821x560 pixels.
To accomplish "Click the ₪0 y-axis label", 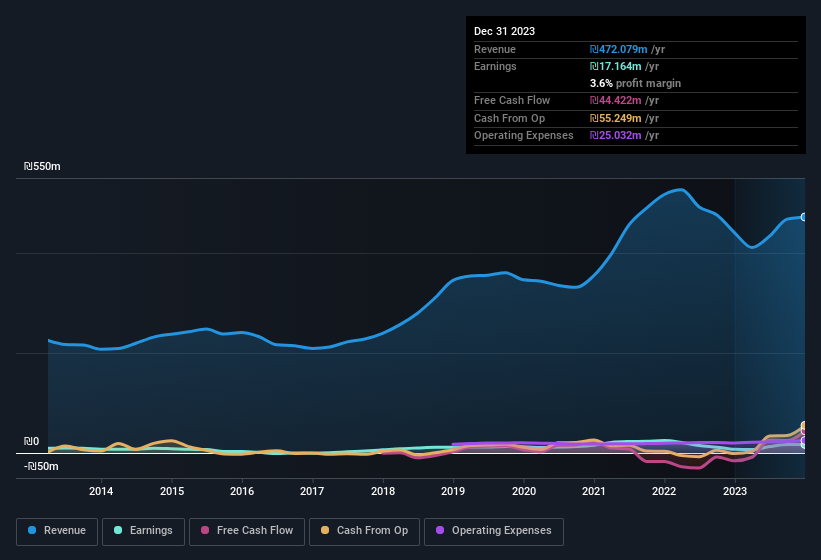I will (x=31, y=441).
